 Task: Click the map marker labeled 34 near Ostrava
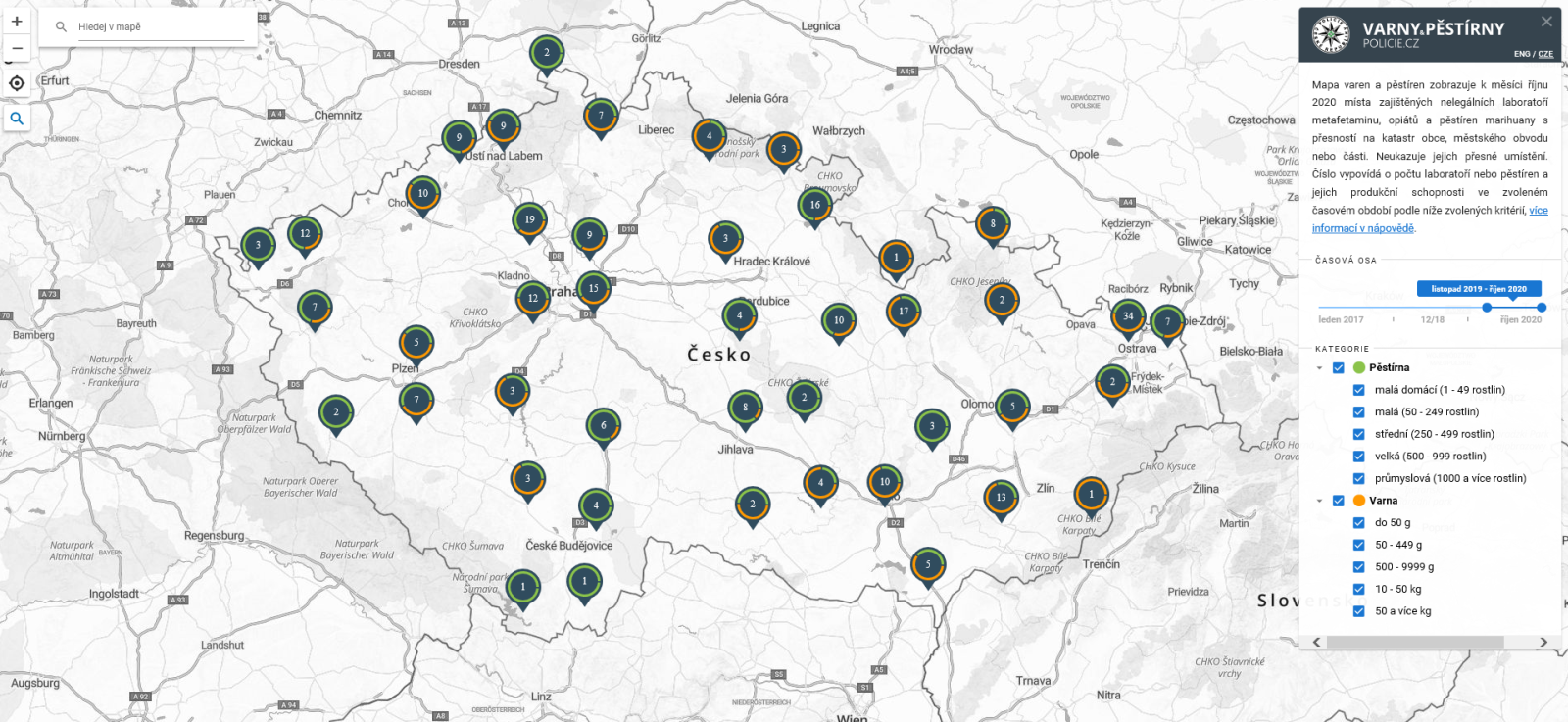[x=1128, y=316]
